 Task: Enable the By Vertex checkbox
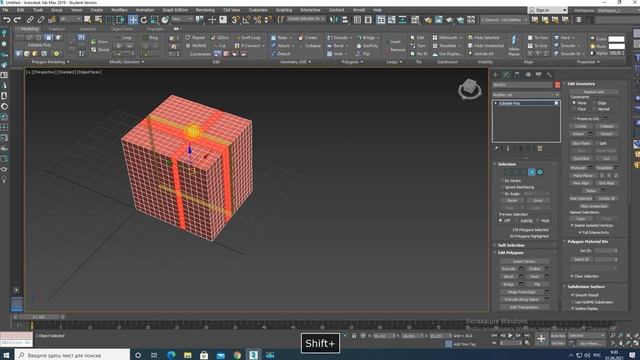pyautogui.click(x=502, y=180)
